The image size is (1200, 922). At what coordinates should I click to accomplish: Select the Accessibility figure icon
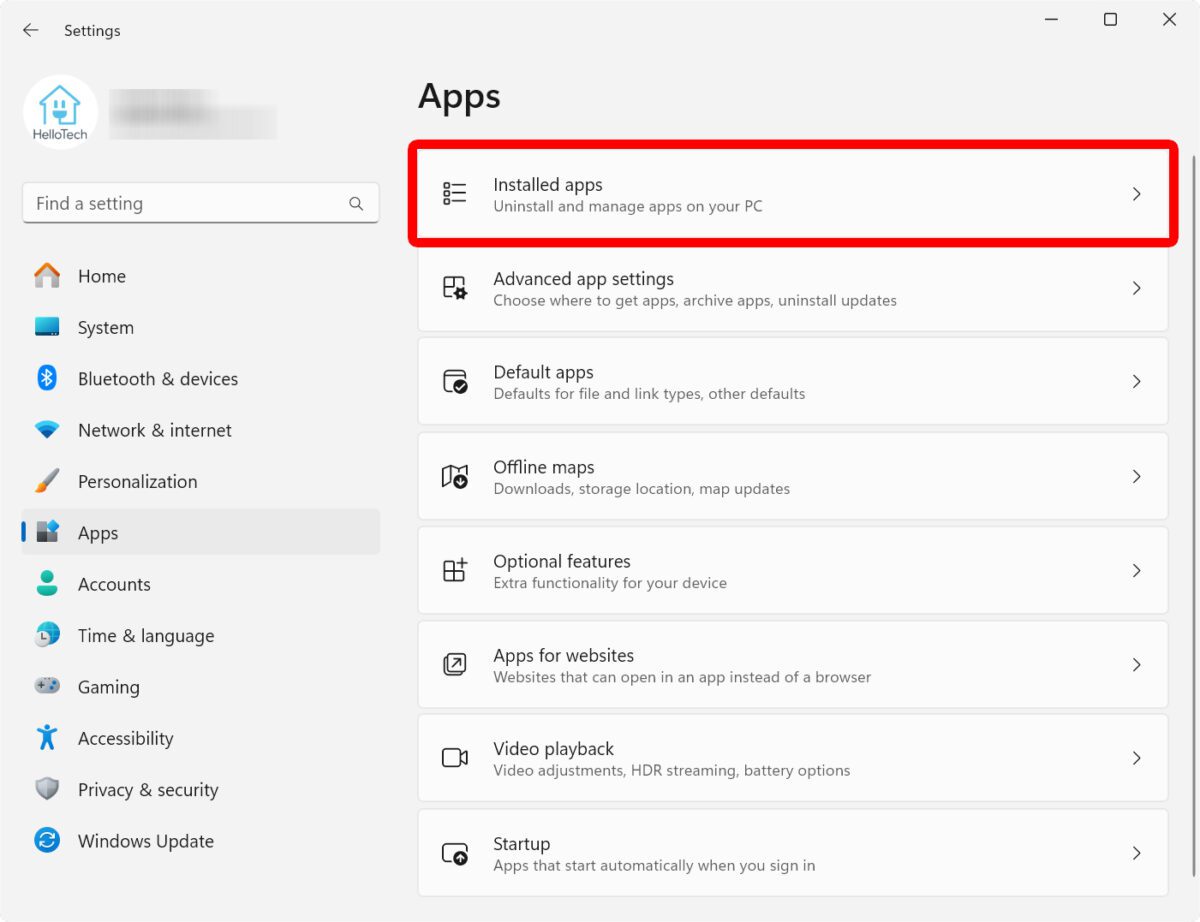pyautogui.click(x=47, y=738)
